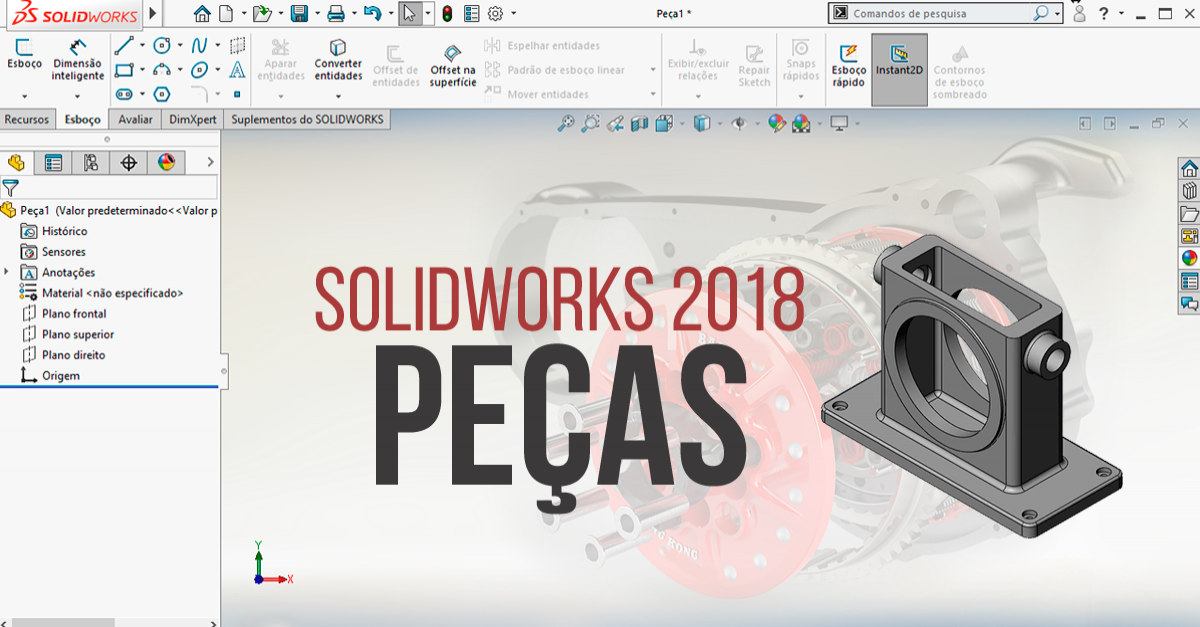Select the Spline sketch tool
Screen dimensions: 1200x627
pos(199,46)
